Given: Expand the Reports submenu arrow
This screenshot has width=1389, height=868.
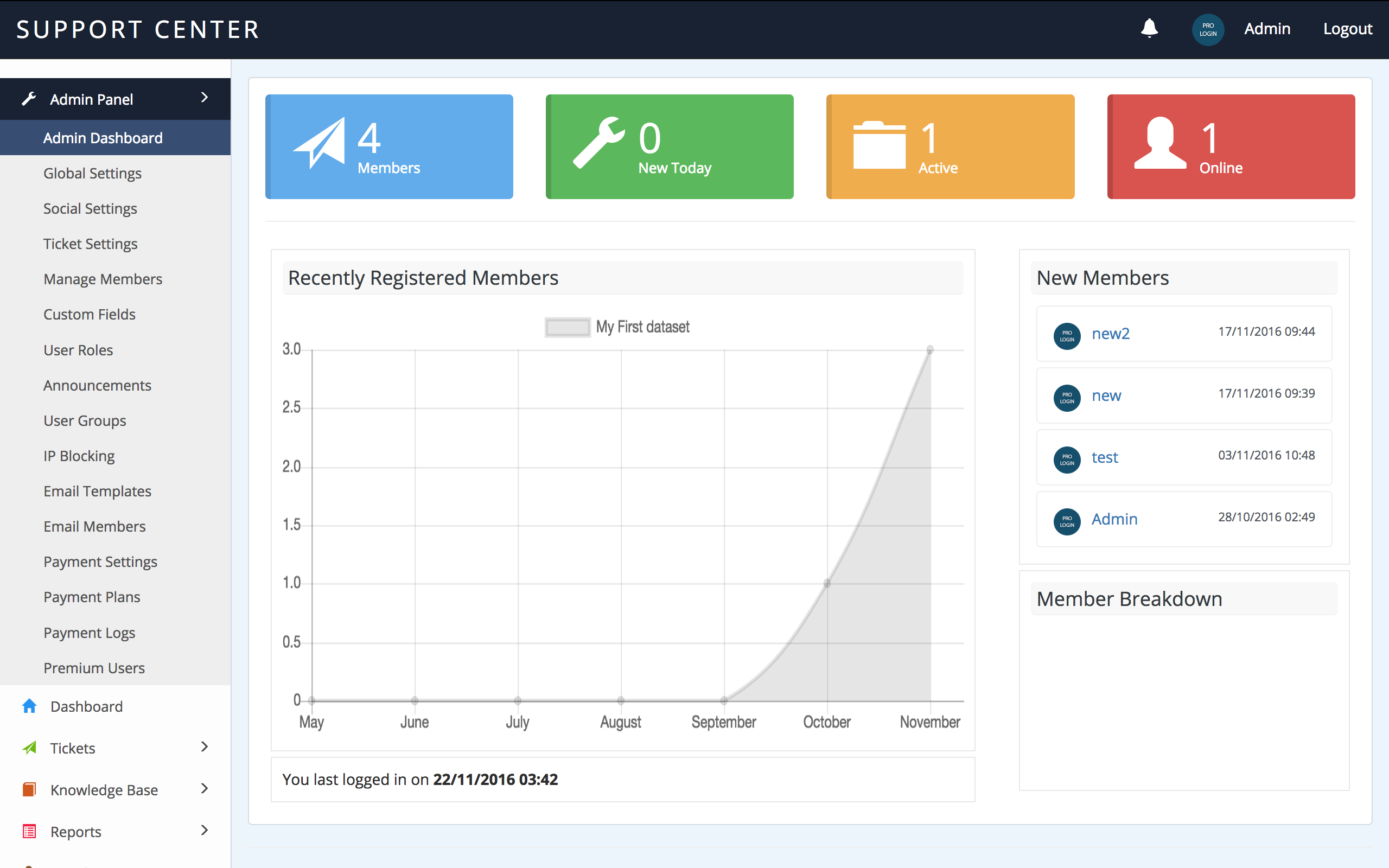Looking at the screenshot, I should point(205,830).
